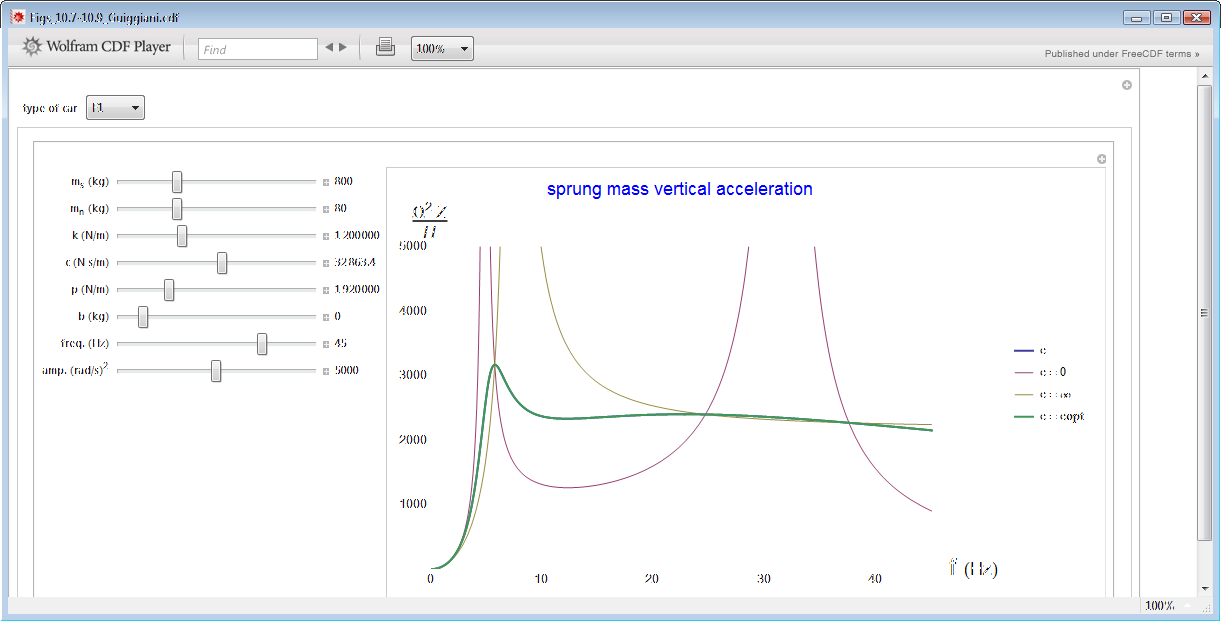This screenshot has height=622, width=1221.
Task: Click the ms value 800
Action: pyautogui.click(x=343, y=181)
